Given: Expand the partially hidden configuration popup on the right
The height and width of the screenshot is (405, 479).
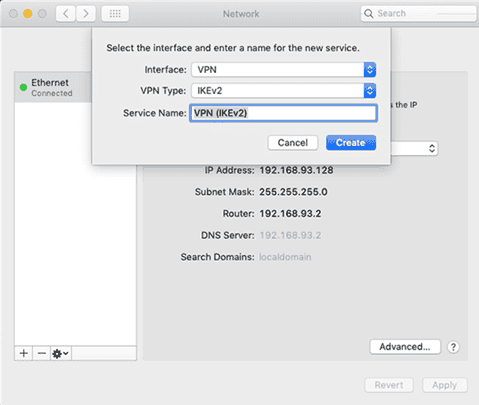Looking at the screenshot, I should [414, 149].
